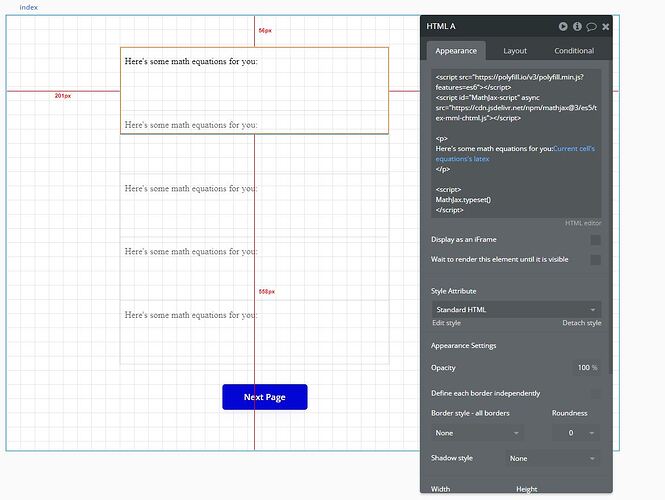Click the Style Attribute label
Screen dimensions: 665x500
click(453, 291)
